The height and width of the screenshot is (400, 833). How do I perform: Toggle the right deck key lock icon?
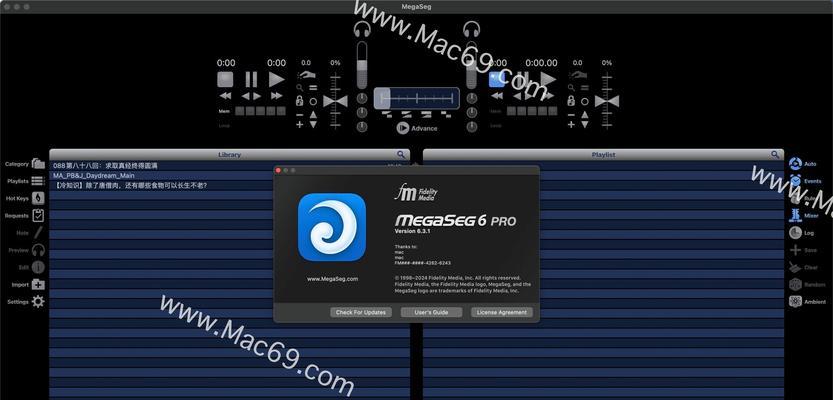(571, 101)
